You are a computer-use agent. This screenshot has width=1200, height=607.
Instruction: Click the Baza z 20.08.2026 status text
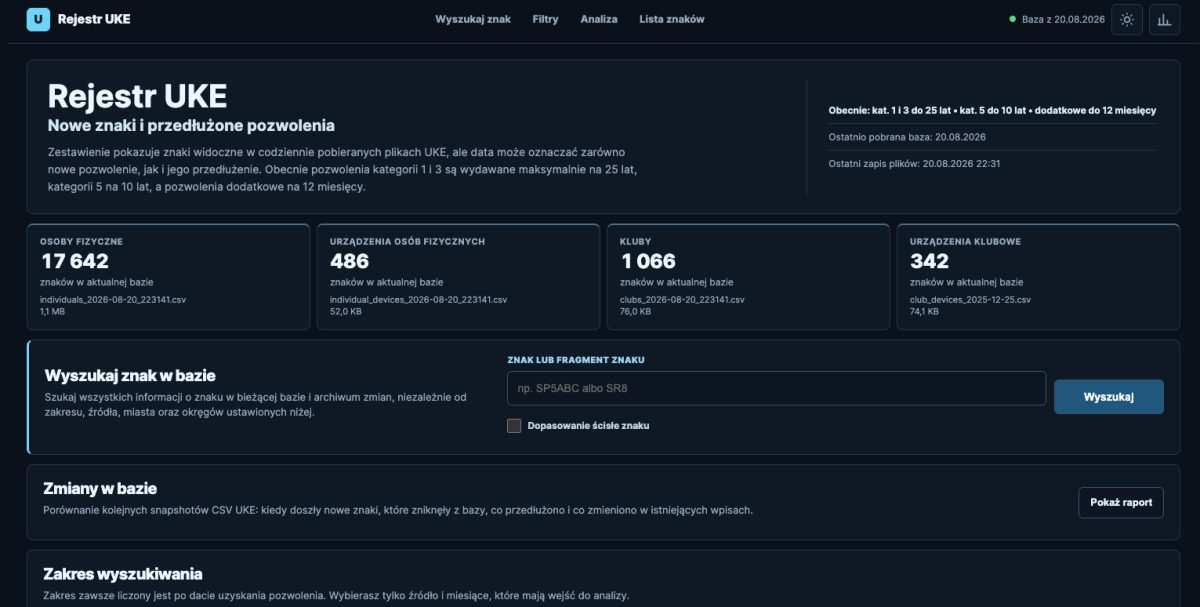[x=1063, y=19]
